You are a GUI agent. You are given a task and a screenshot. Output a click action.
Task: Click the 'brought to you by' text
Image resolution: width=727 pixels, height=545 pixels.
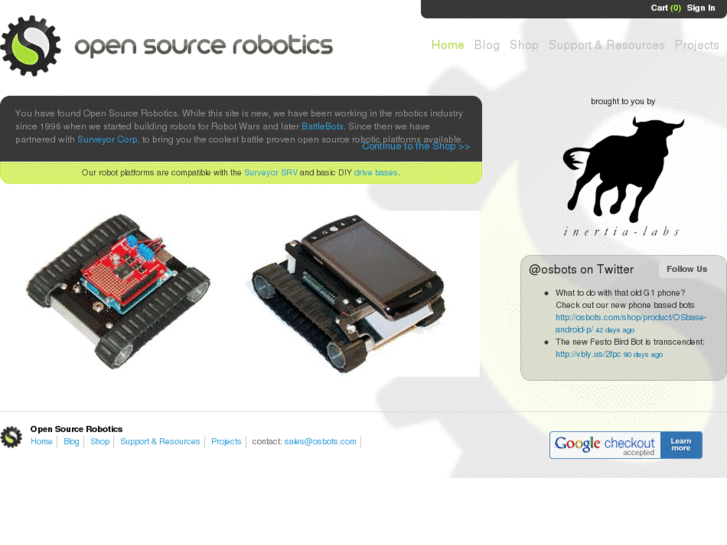pyautogui.click(x=623, y=101)
